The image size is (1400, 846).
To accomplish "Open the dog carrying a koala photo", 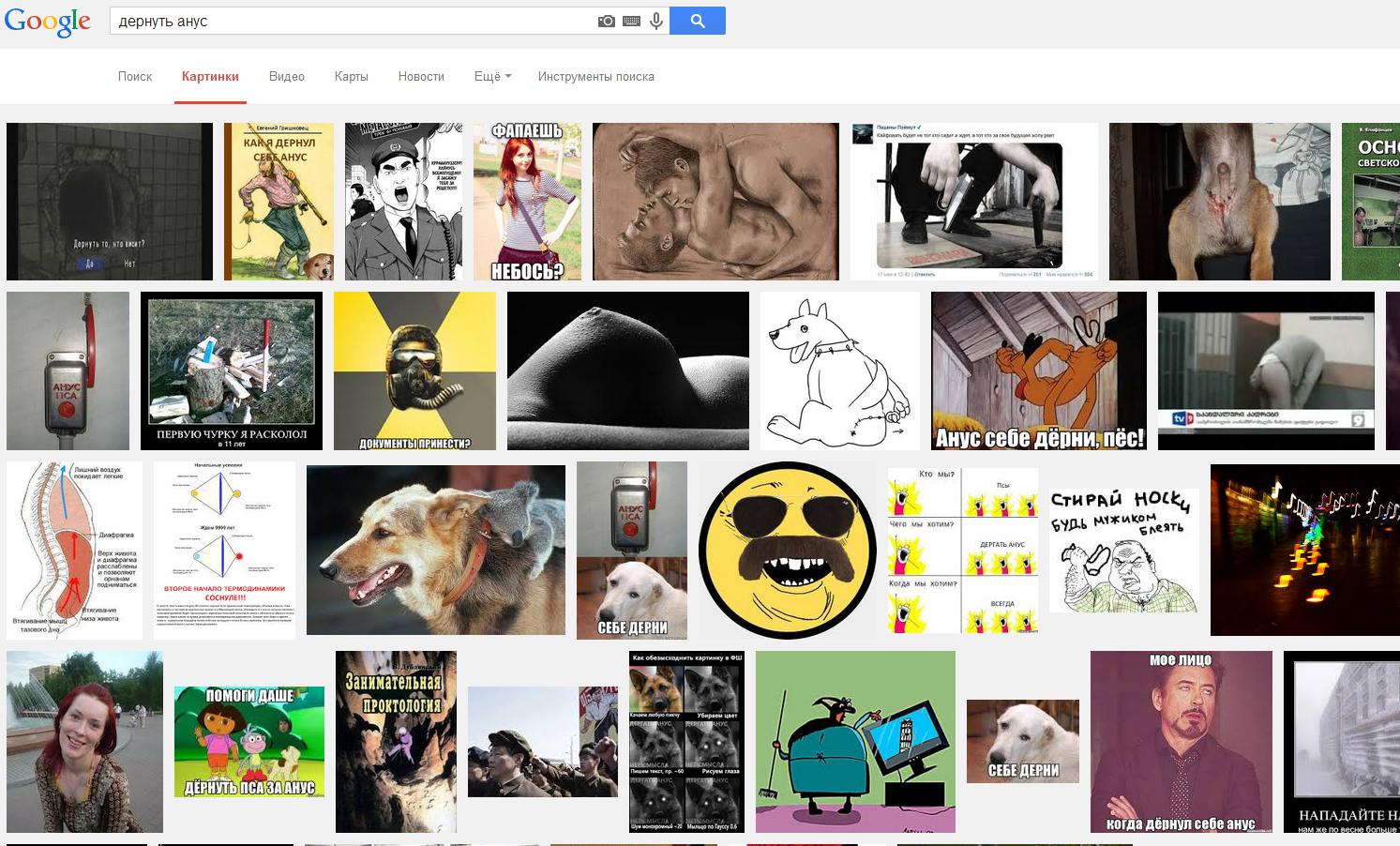I will pos(436,551).
